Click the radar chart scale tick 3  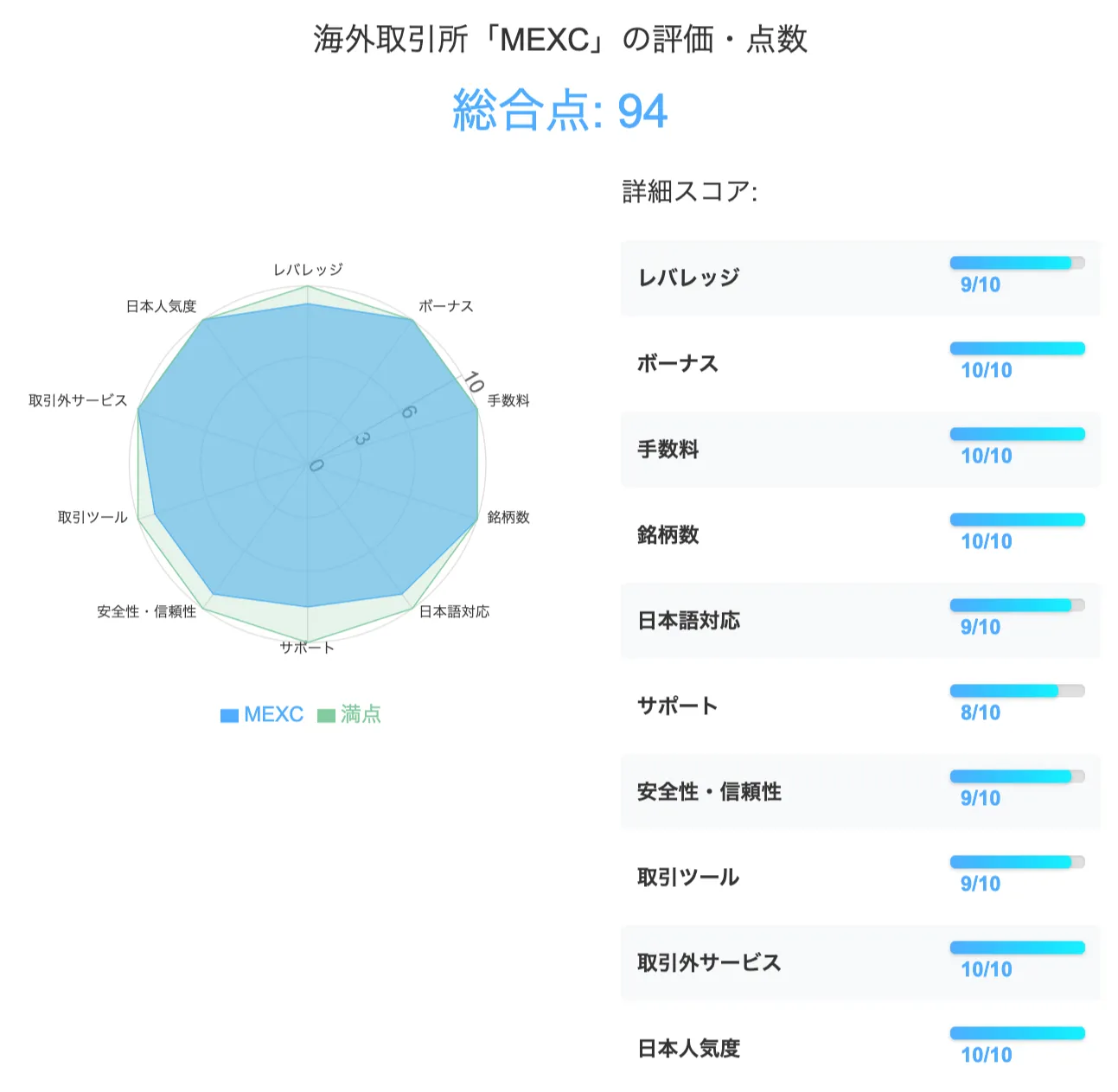[361, 439]
